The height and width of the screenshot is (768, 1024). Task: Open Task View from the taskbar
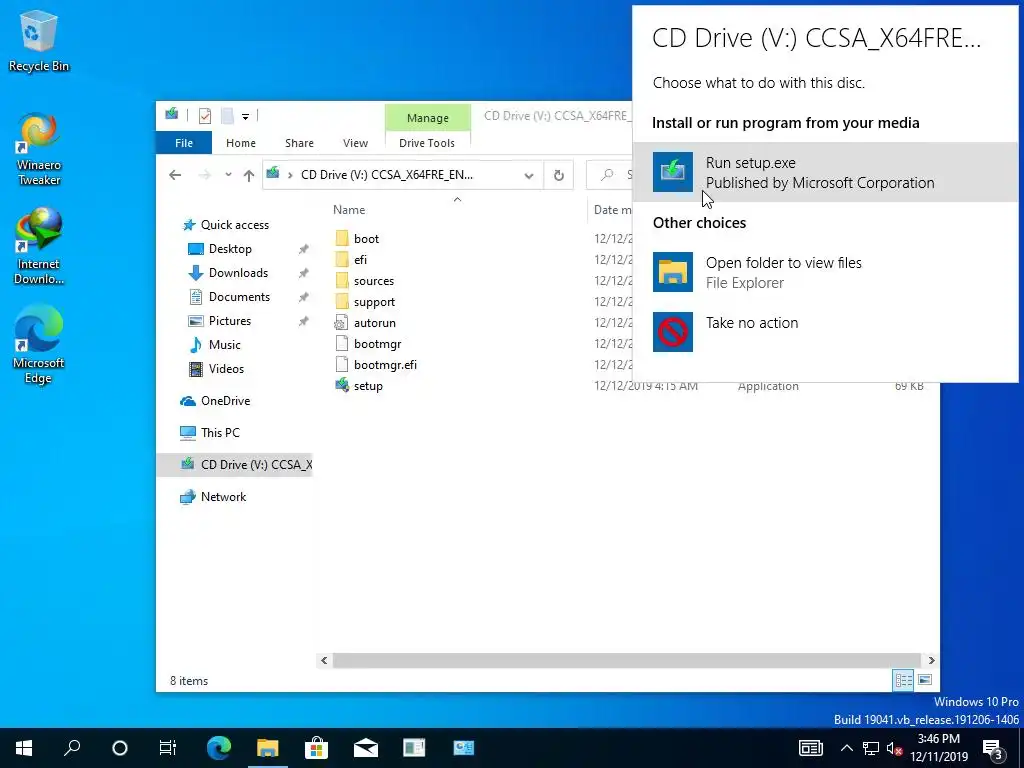(x=168, y=748)
